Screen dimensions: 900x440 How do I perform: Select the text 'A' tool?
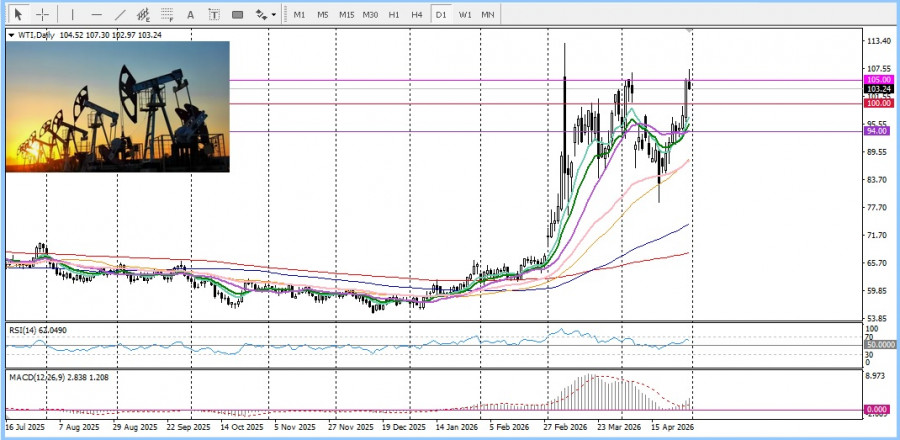(192, 15)
